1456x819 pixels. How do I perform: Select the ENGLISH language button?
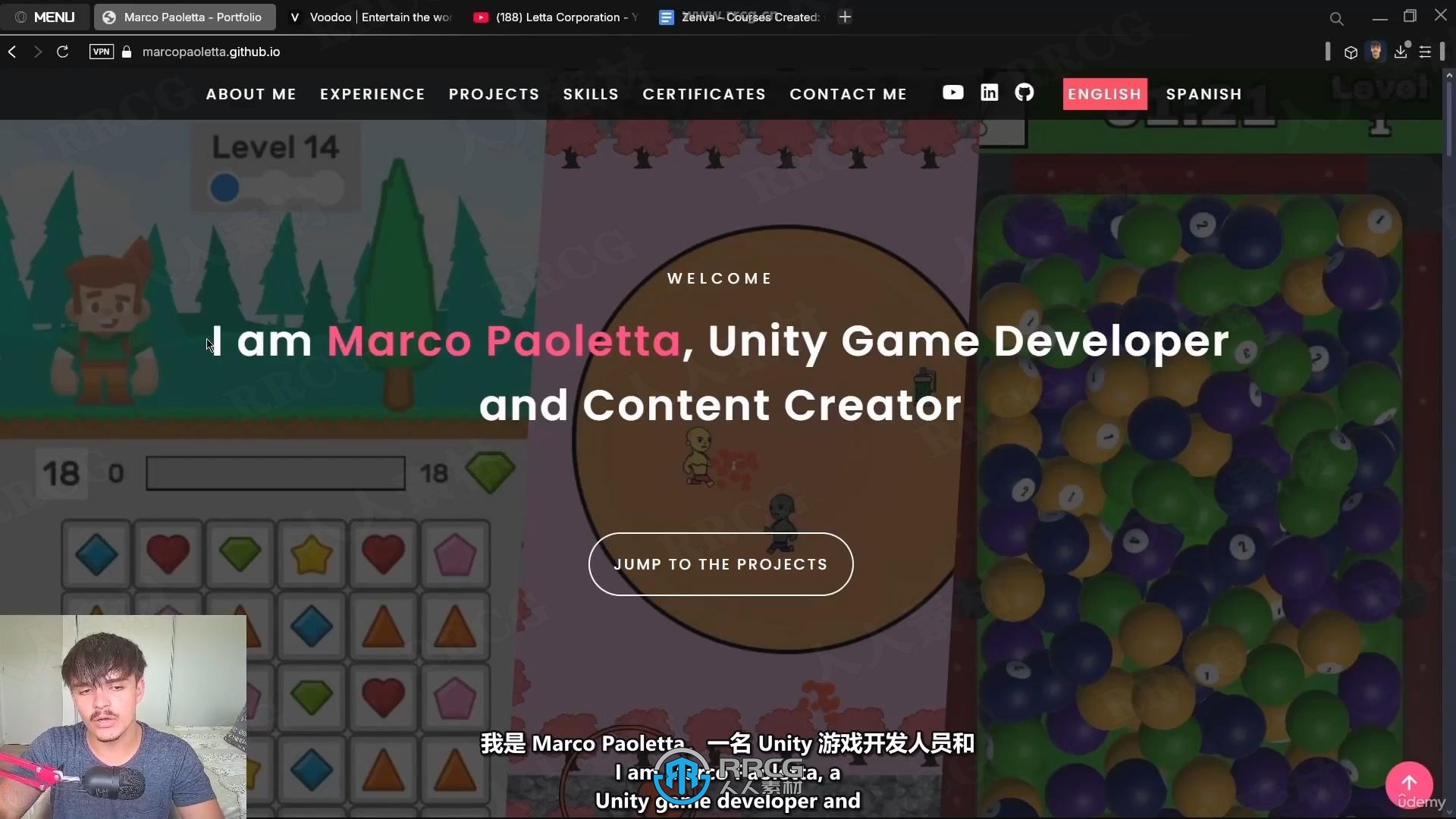pyautogui.click(x=1105, y=94)
